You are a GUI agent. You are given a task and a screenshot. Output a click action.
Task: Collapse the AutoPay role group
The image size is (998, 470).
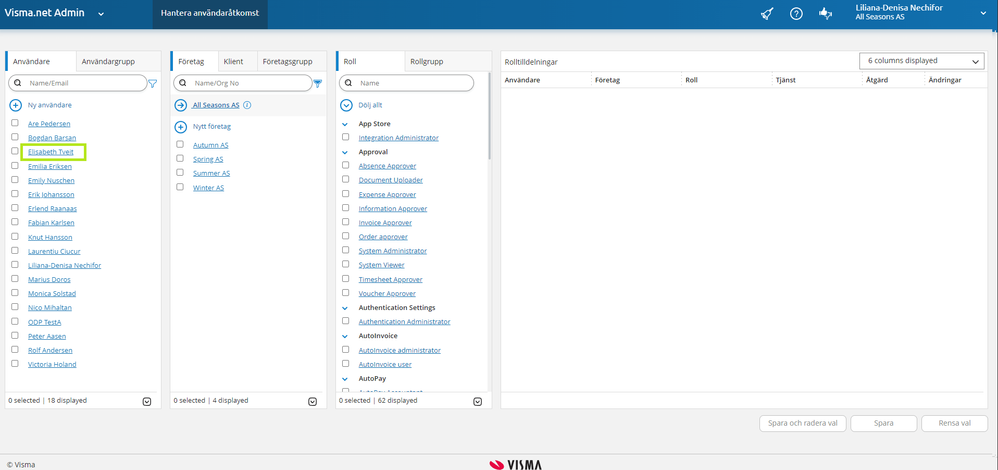(x=346, y=378)
